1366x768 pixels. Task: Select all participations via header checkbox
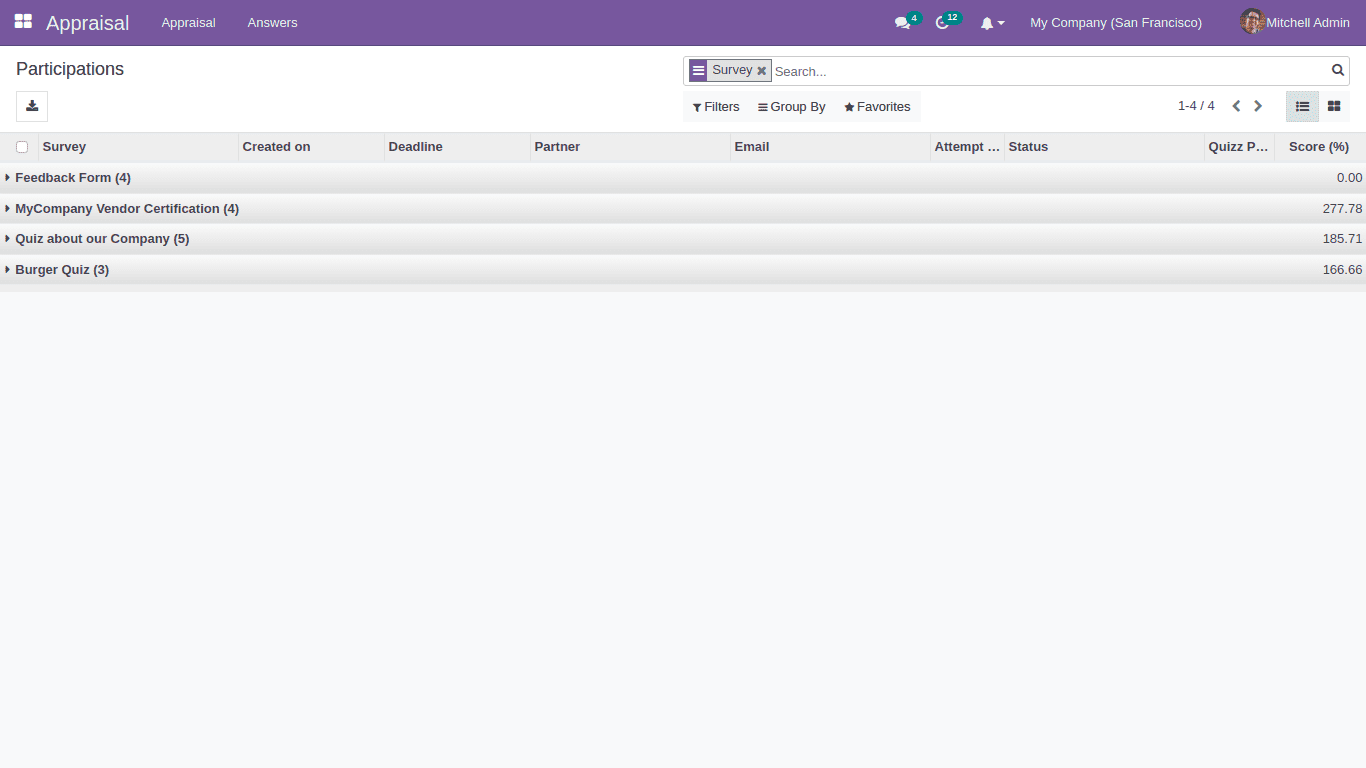[x=22, y=146]
